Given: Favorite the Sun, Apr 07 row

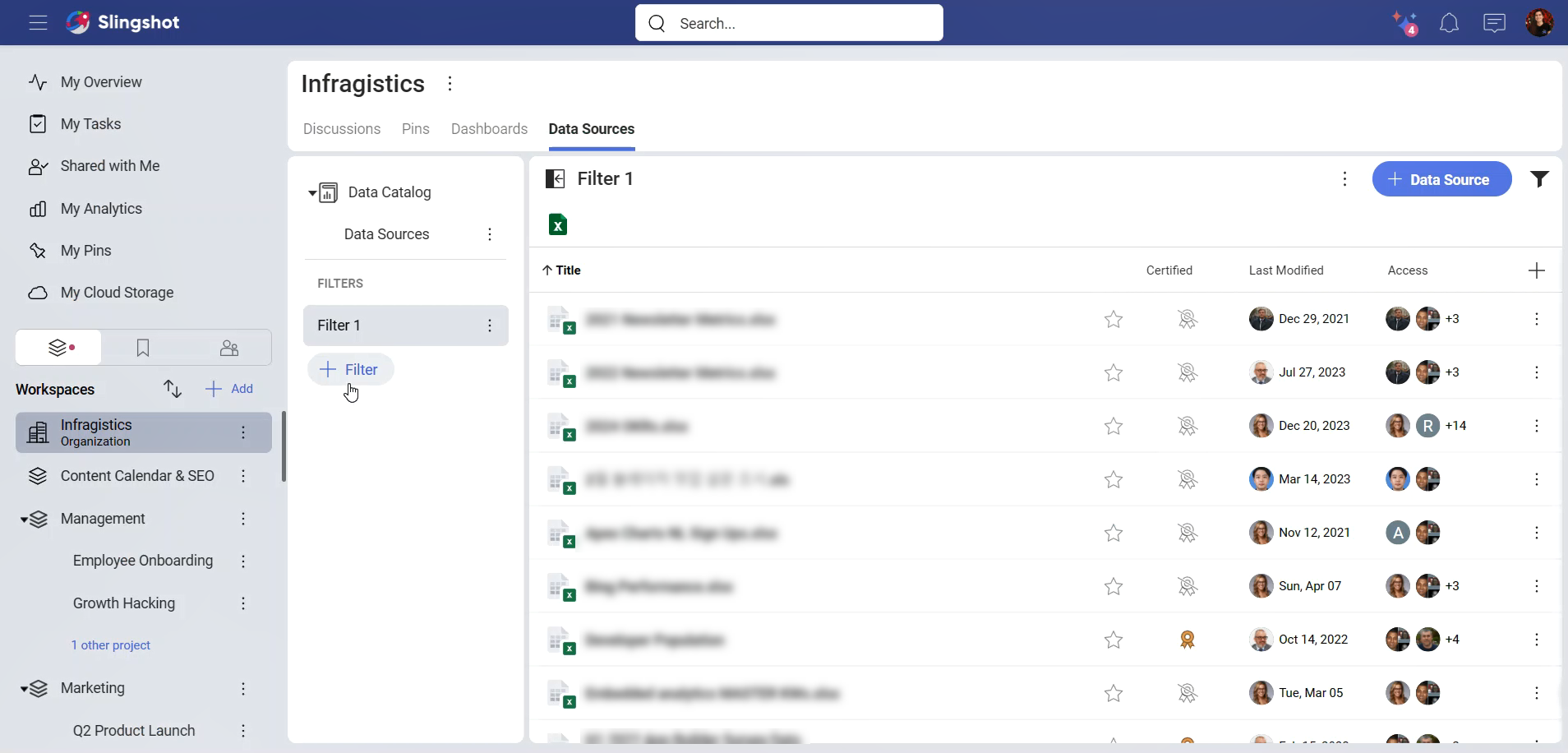Looking at the screenshot, I should coord(1114,586).
